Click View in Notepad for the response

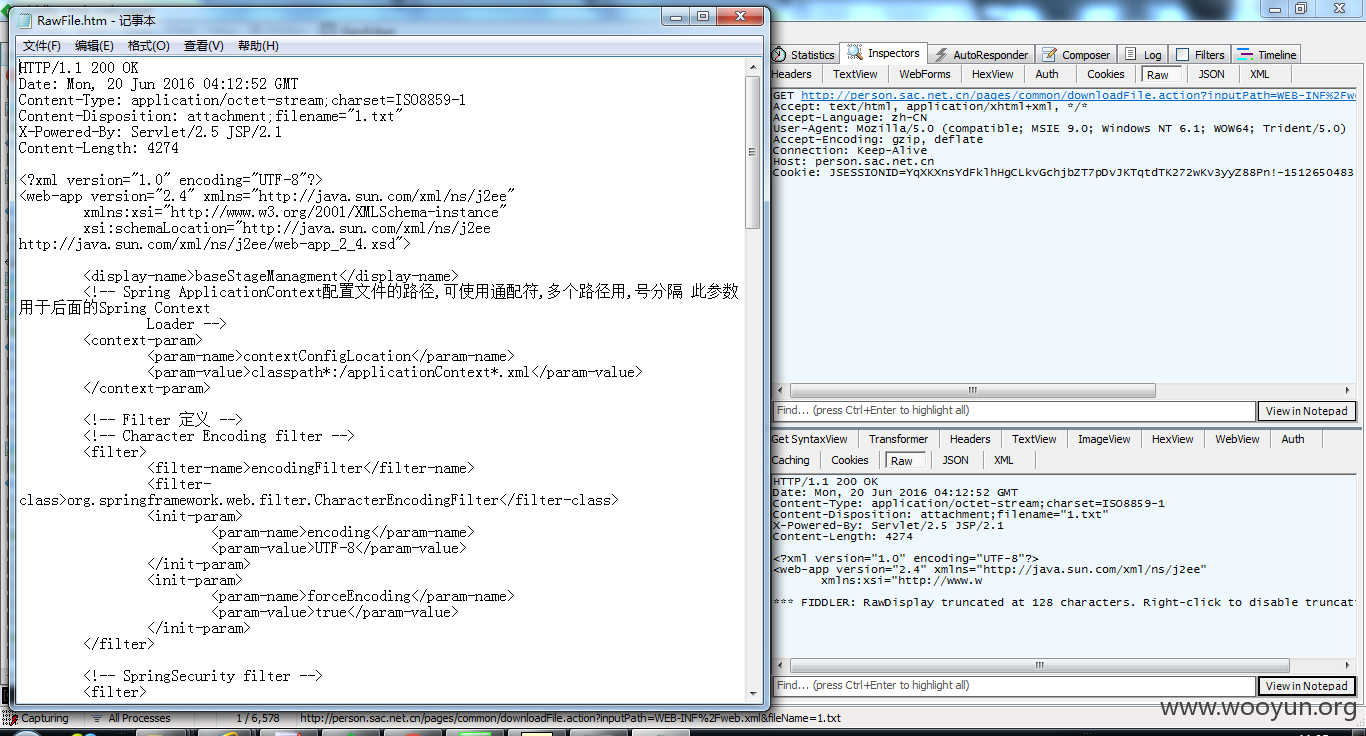1306,686
